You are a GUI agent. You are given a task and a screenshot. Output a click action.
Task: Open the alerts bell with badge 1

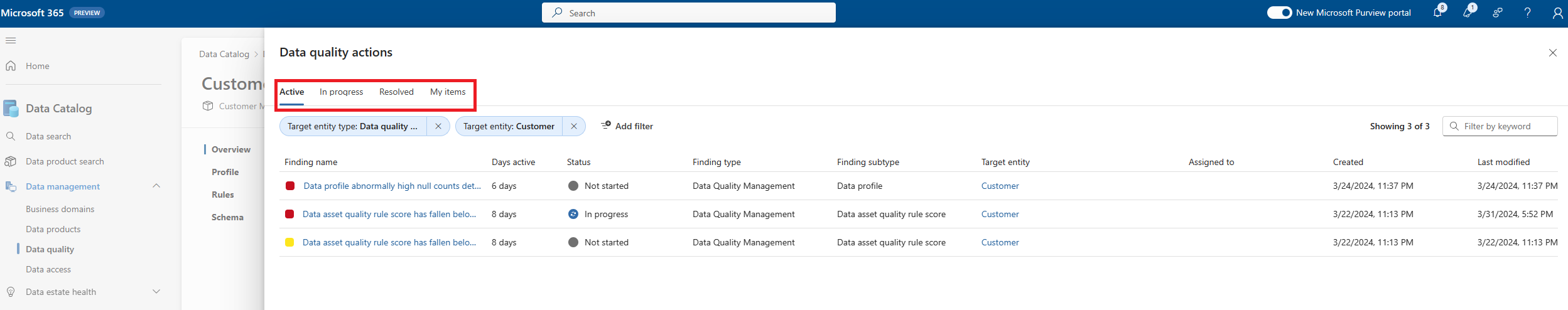coord(1468,13)
